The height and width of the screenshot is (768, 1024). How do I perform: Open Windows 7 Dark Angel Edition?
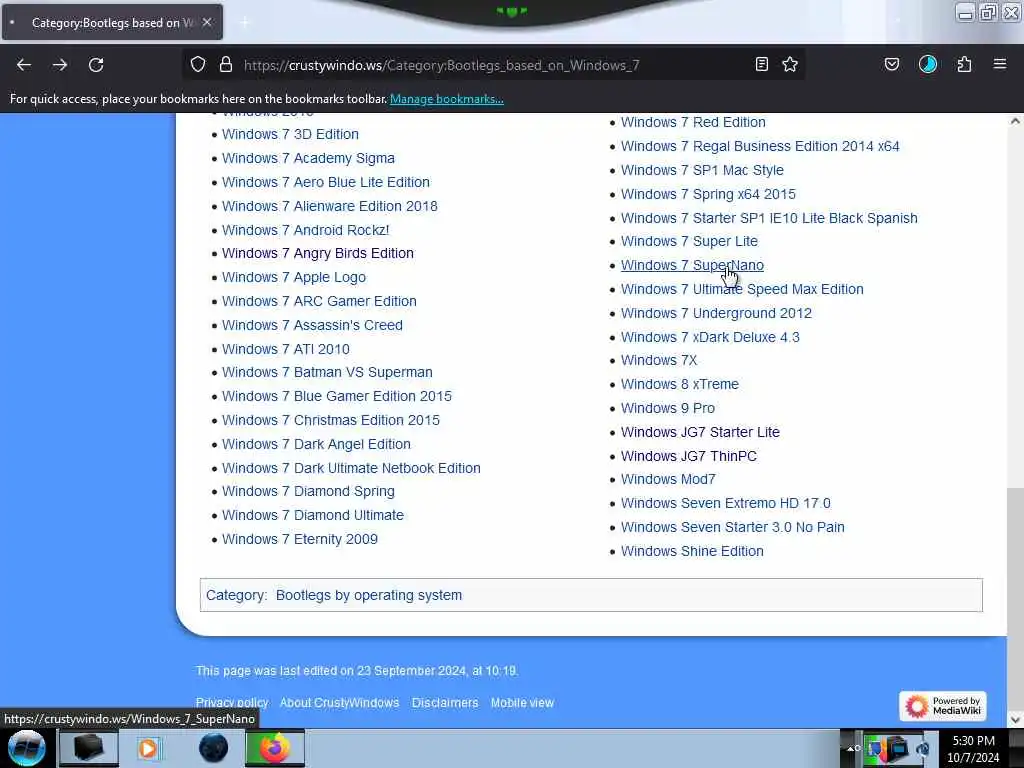[x=316, y=445]
